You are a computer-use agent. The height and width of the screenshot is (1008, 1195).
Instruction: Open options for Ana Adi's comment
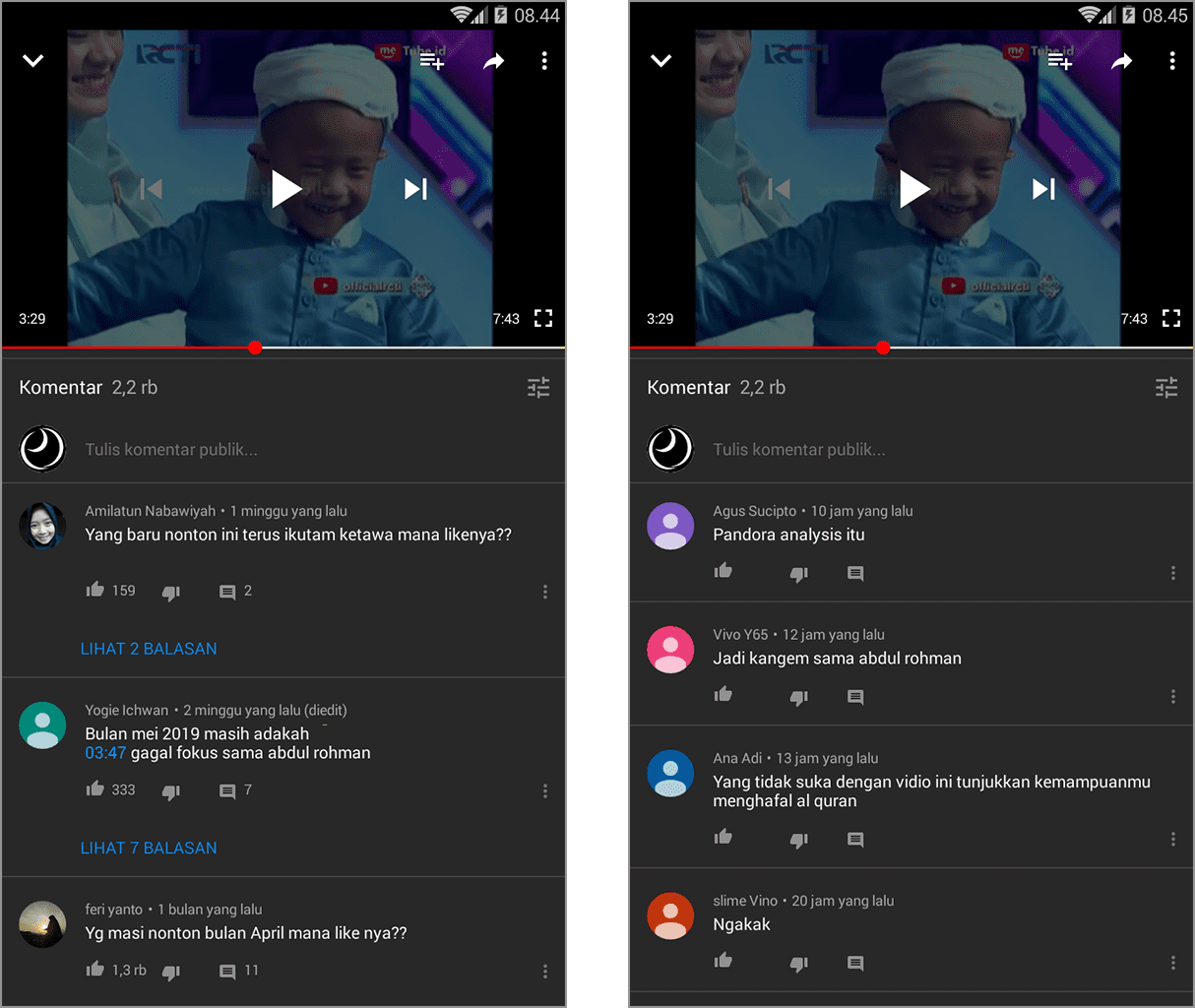point(1173,840)
